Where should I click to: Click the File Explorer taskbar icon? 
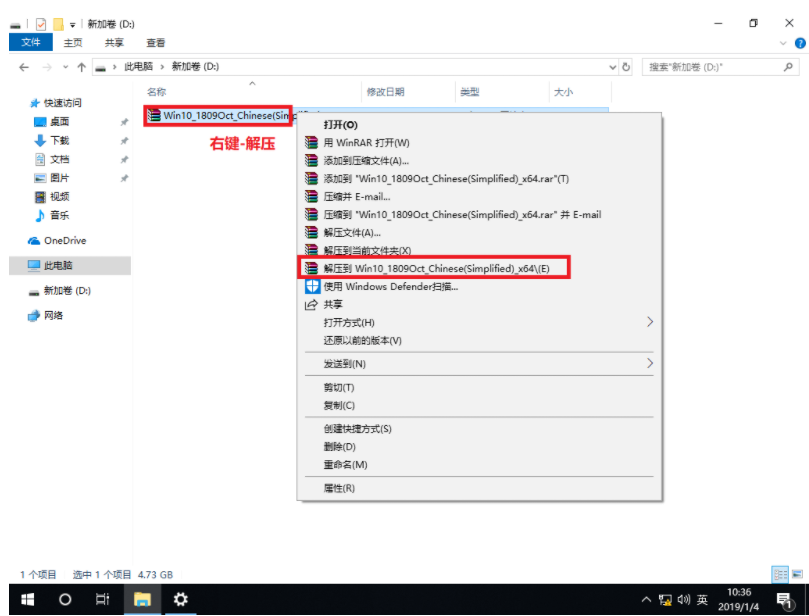(142, 599)
